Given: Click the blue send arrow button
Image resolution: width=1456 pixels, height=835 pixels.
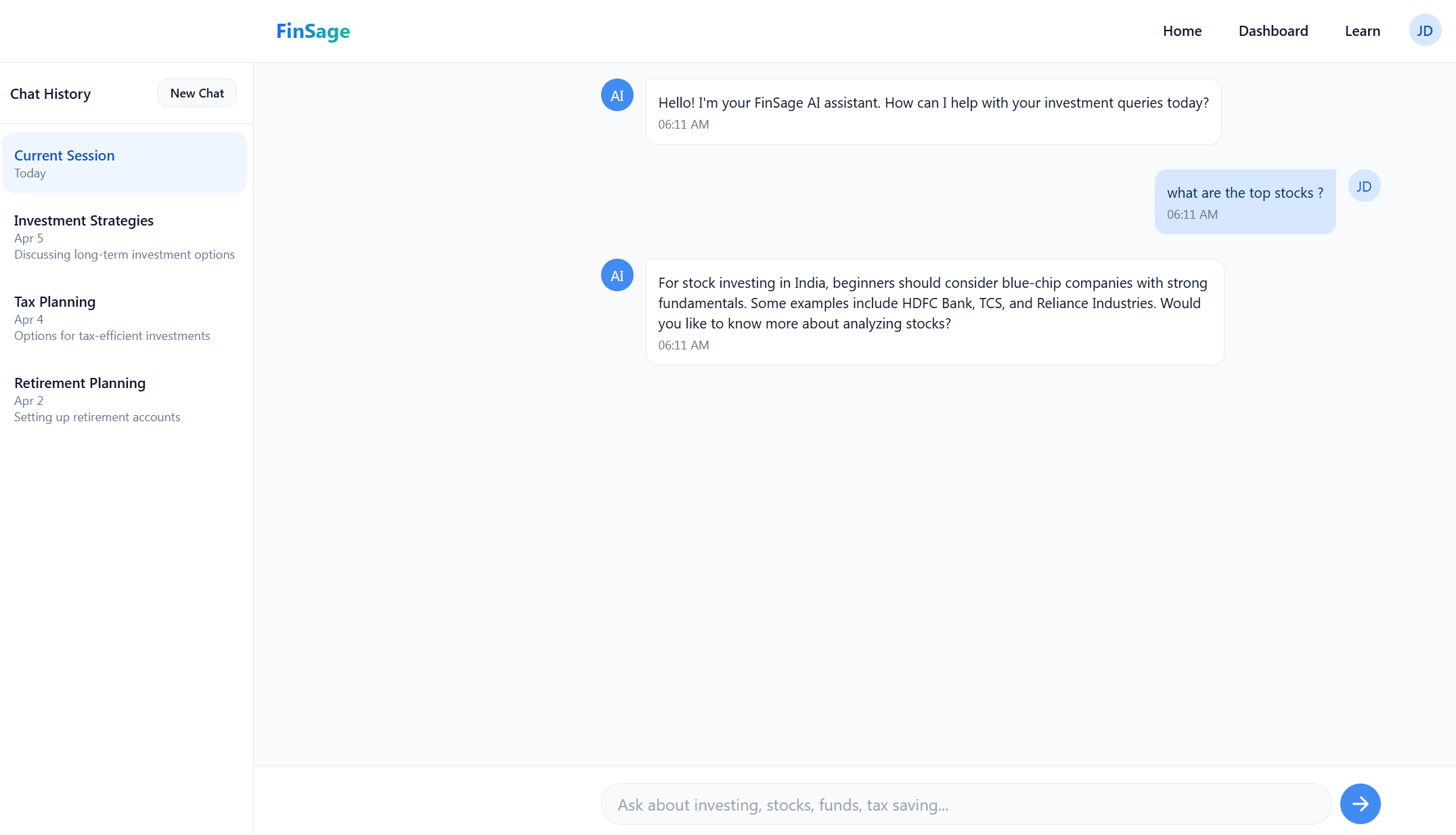Looking at the screenshot, I should (1360, 804).
